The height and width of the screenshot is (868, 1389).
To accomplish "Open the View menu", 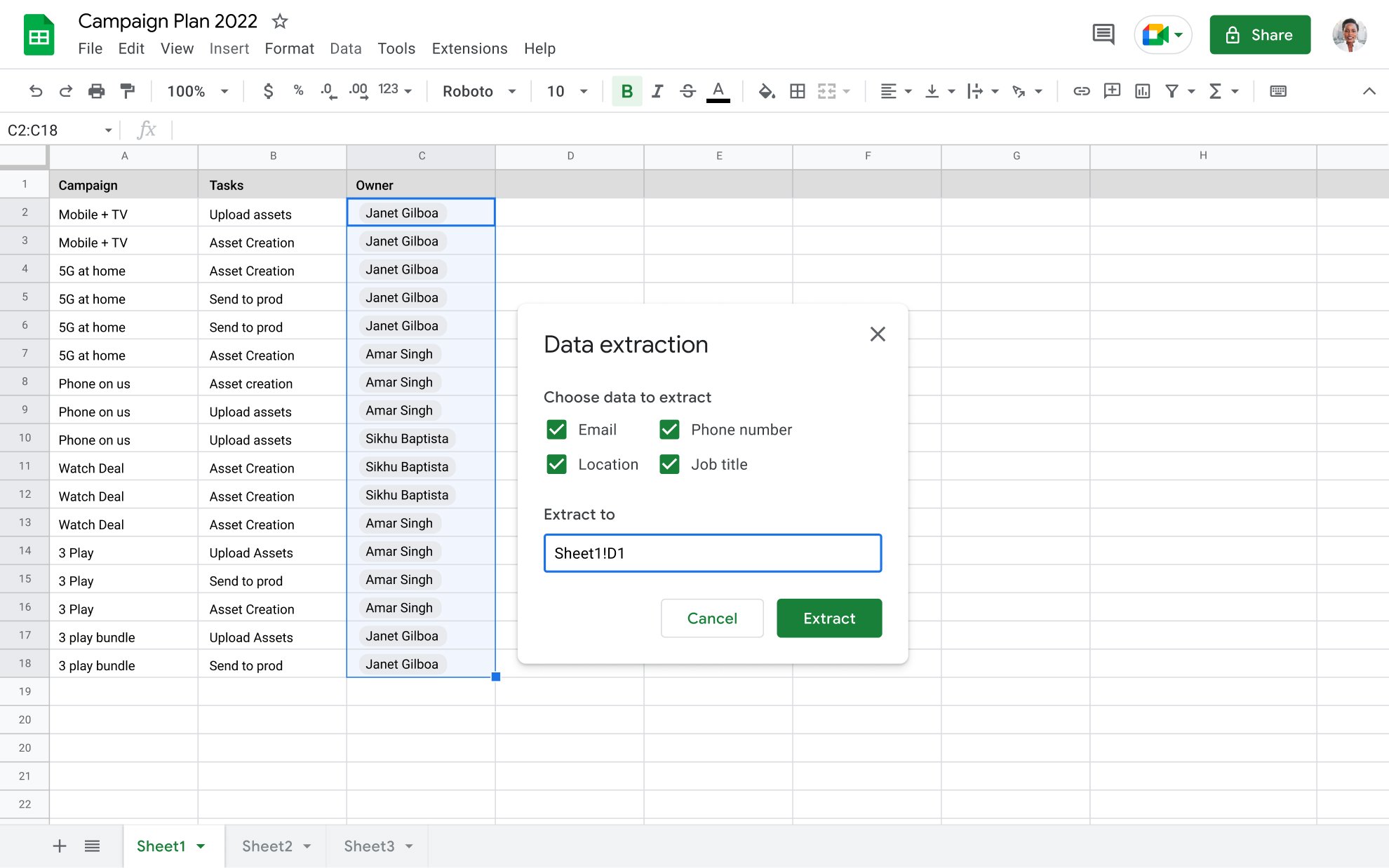I will (x=177, y=48).
